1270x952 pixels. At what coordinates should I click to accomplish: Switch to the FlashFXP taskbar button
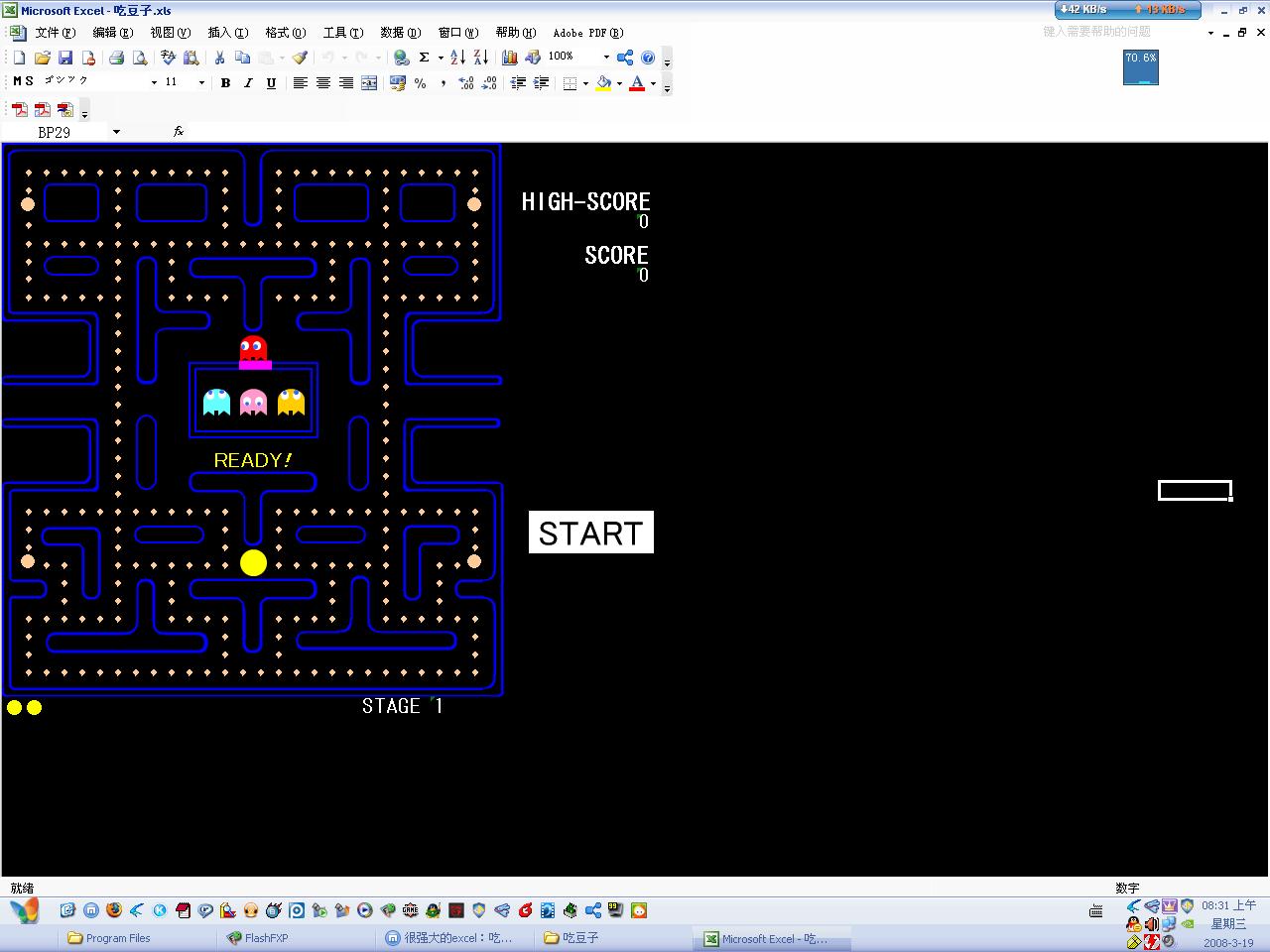click(x=298, y=938)
